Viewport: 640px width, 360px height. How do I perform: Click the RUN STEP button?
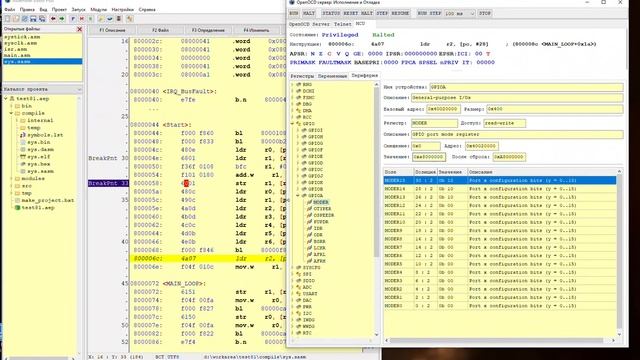[429, 13]
